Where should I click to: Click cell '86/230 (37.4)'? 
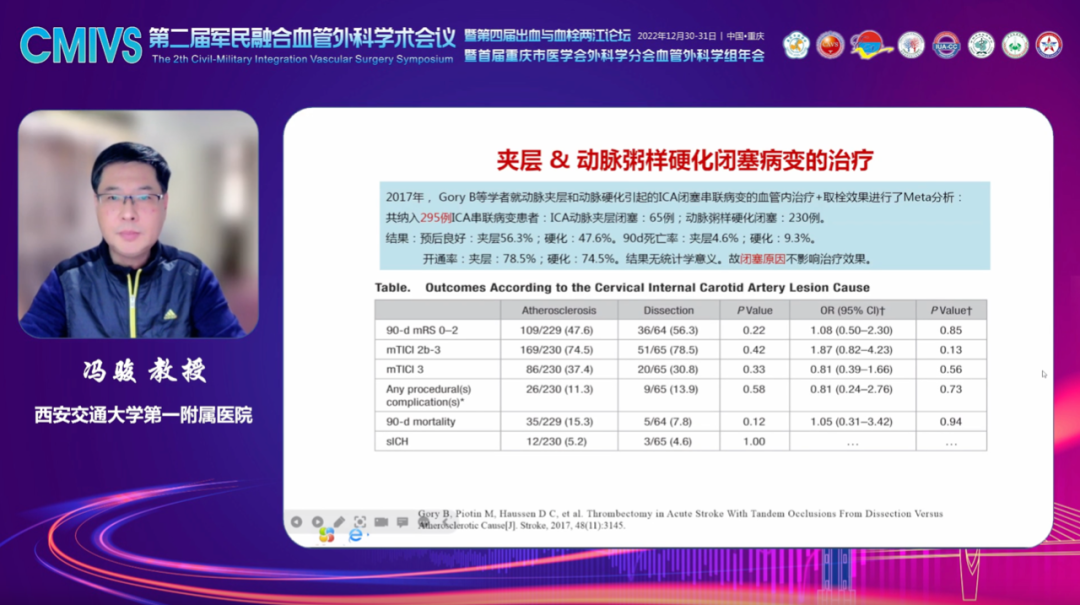click(559, 369)
